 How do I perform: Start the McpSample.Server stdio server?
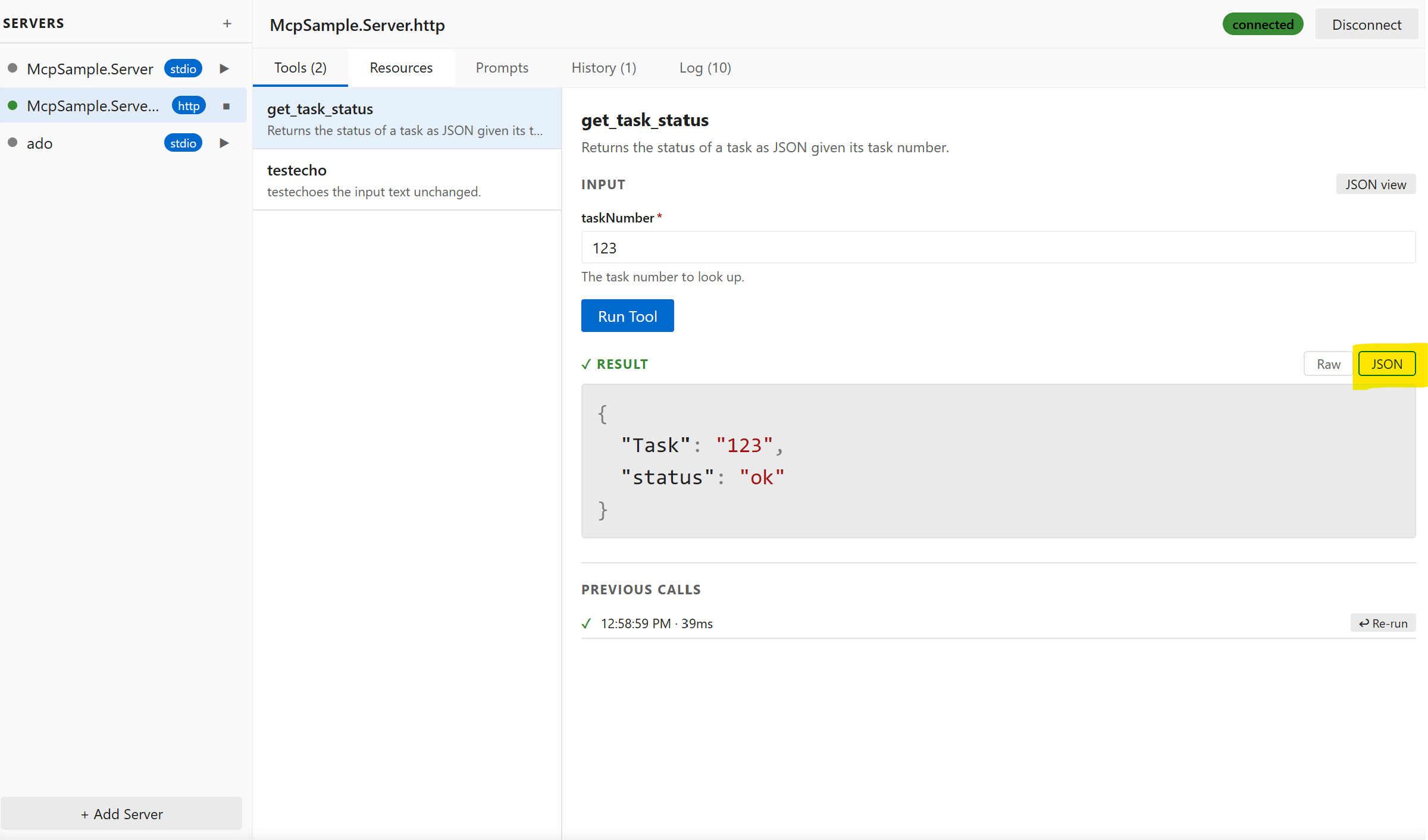(224, 68)
